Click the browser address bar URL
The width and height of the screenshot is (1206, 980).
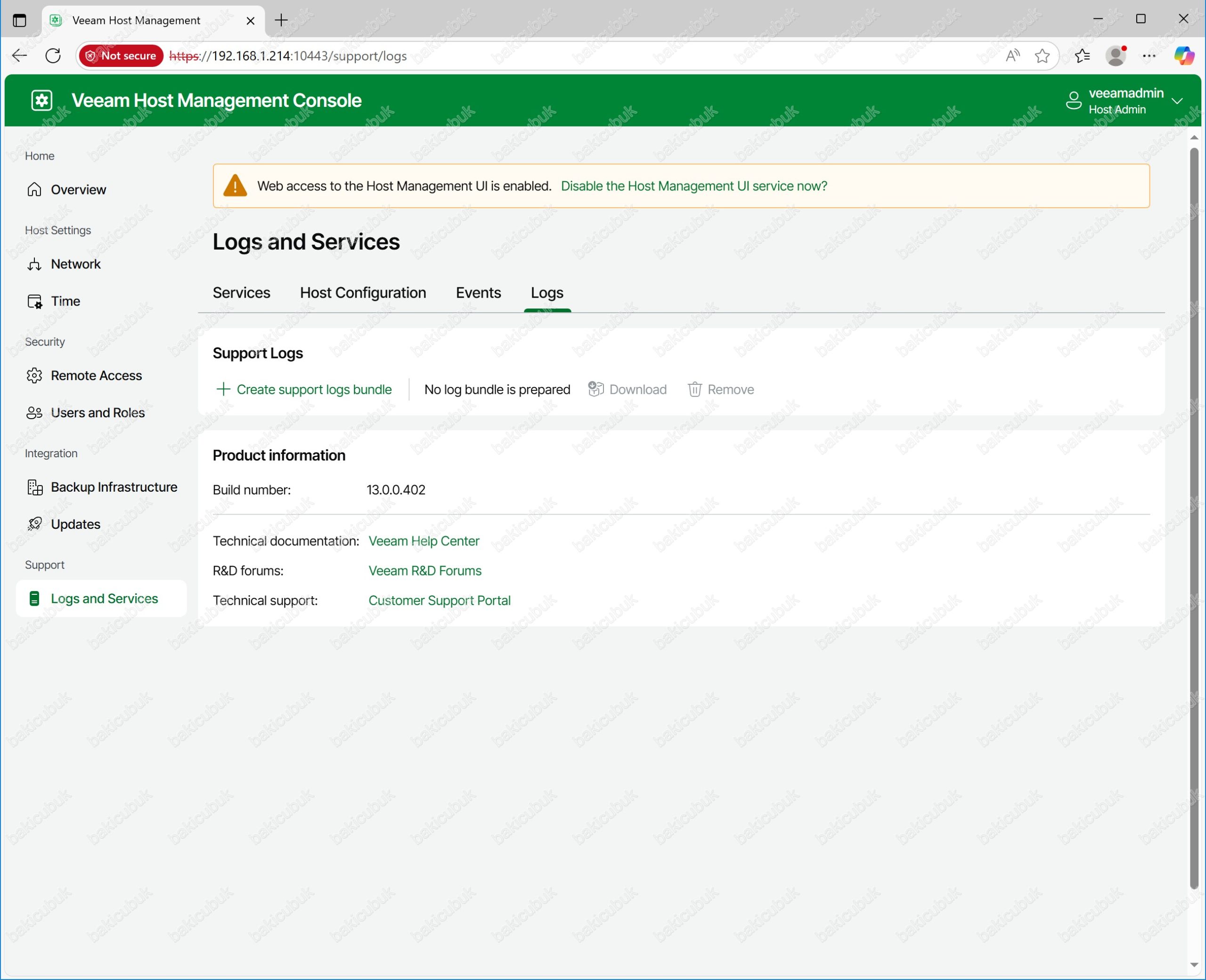[x=288, y=56]
